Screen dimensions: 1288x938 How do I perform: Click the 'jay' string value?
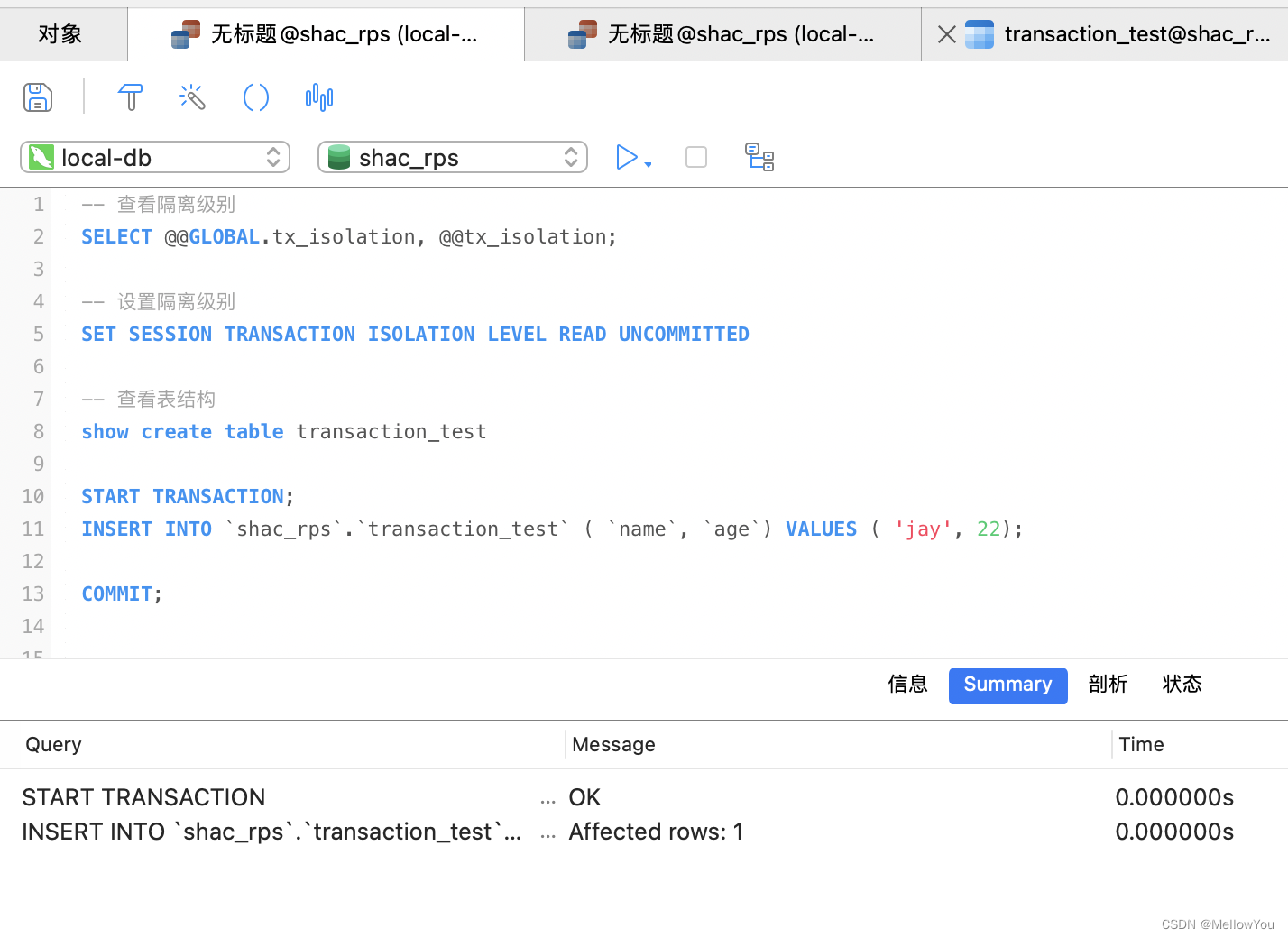(x=923, y=529)
